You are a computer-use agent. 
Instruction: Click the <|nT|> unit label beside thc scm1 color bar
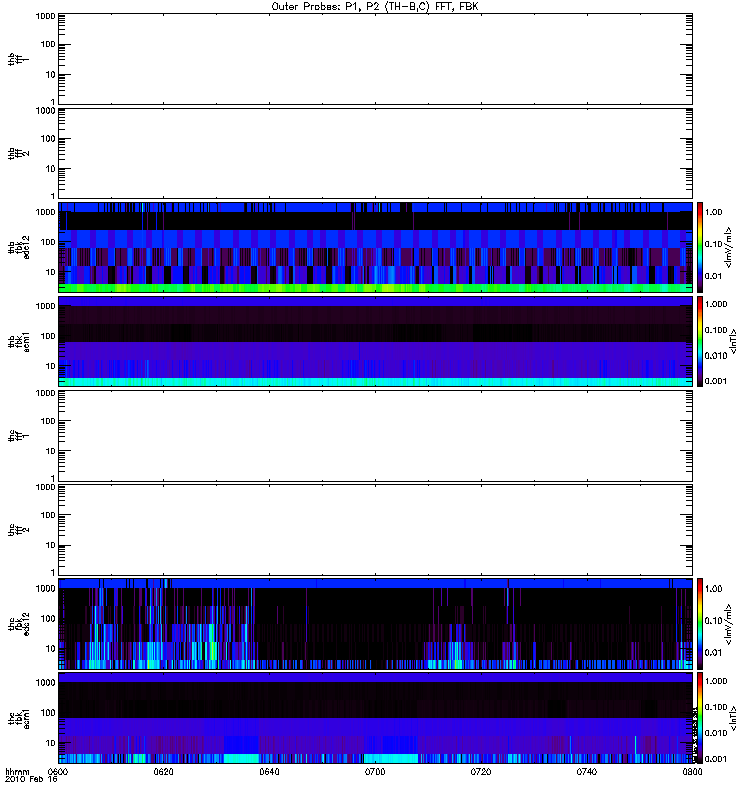[x=733, y=718]
